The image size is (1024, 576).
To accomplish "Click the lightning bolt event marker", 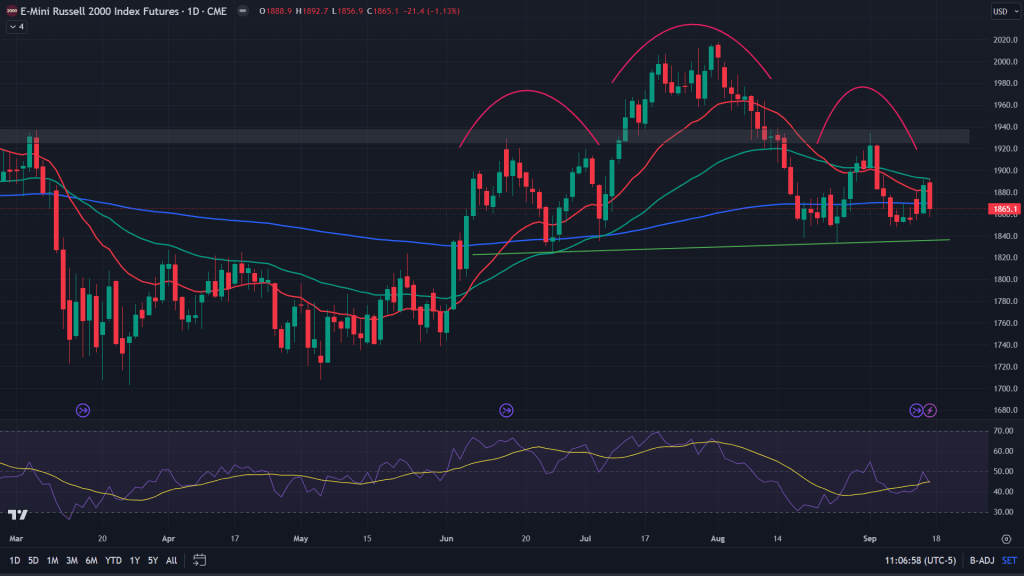I will pos(930,410).
